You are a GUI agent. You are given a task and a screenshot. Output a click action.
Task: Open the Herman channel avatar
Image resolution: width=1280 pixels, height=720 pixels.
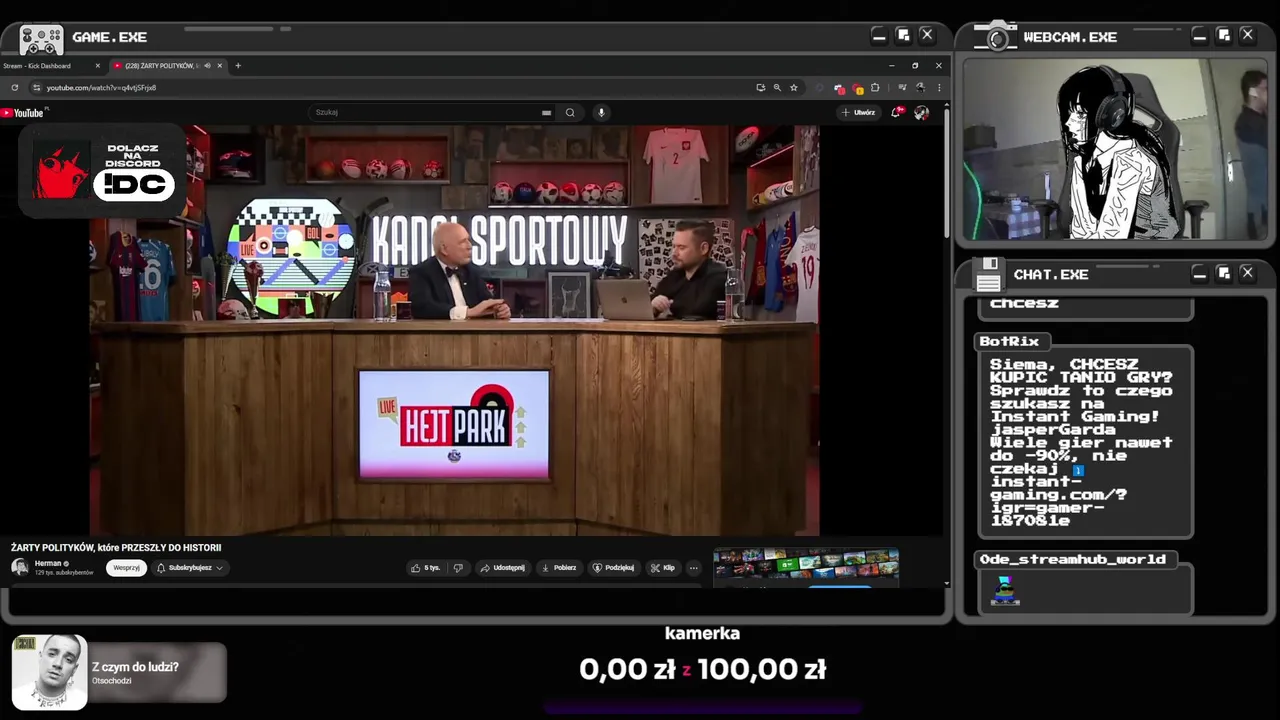(19, 567)
